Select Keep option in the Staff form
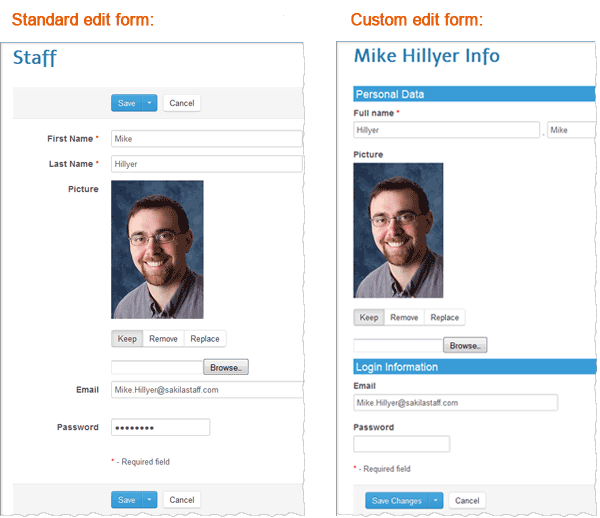600x518 pixels. point(127,339)
